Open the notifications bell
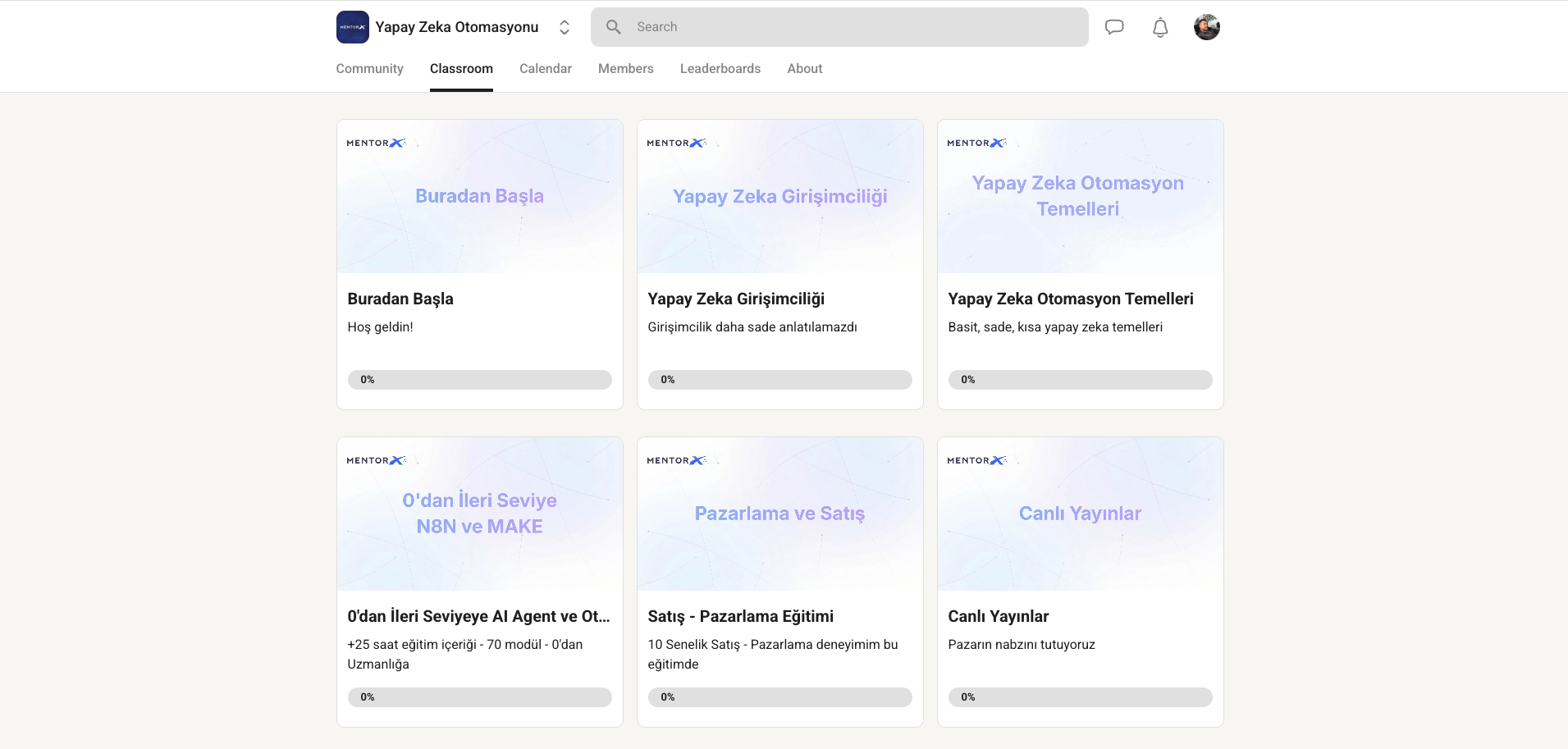The height and width of the screenshot is (749, 1568). [1159, 28]
